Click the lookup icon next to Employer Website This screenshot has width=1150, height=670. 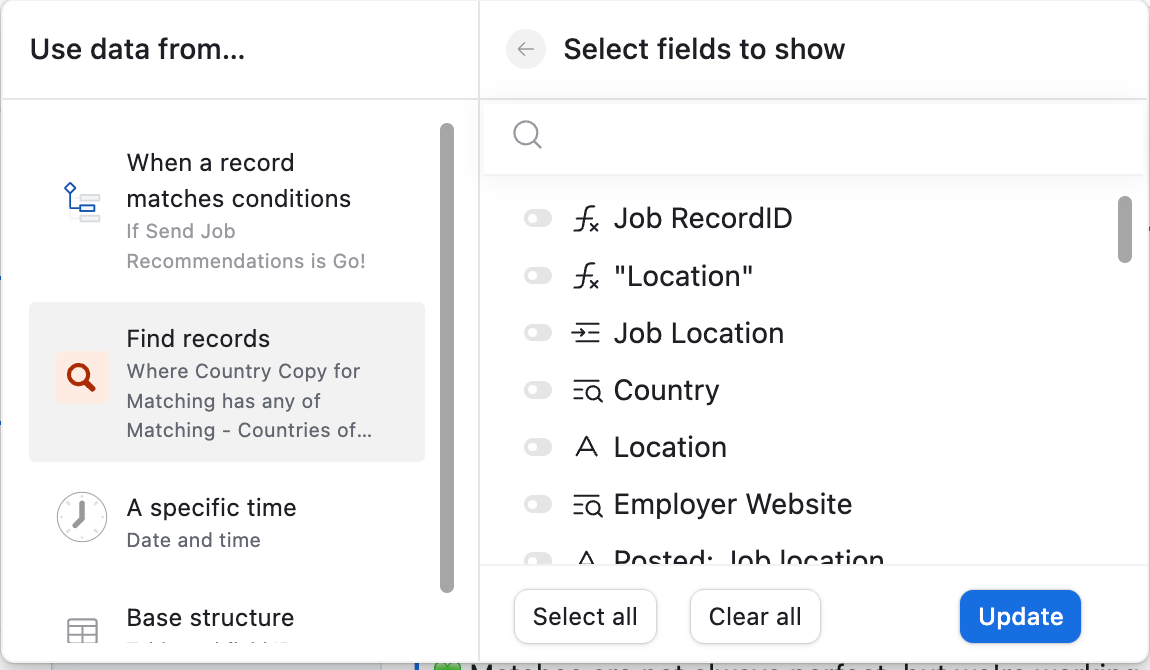click(587, 505)
